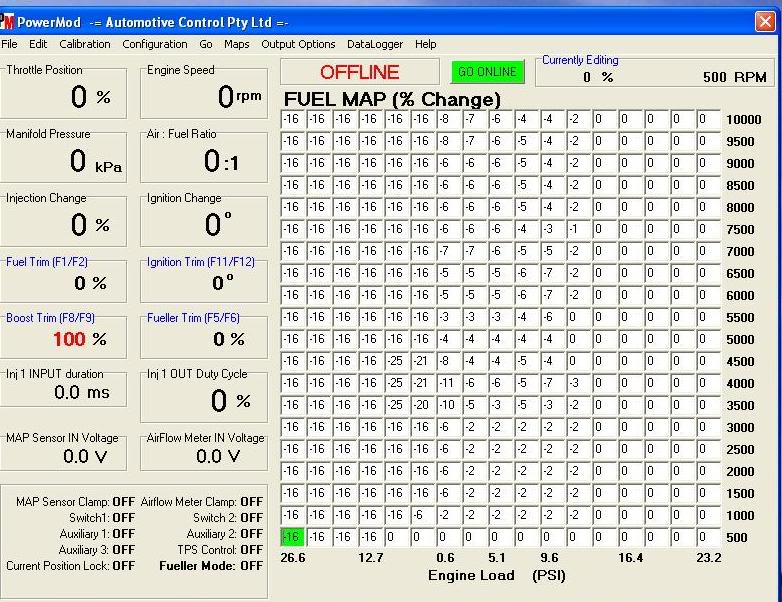Screen dimensions: 782x602
Task: Select the -7 cell in the 10000 RPM row
Action: click(x=474, y=119)
